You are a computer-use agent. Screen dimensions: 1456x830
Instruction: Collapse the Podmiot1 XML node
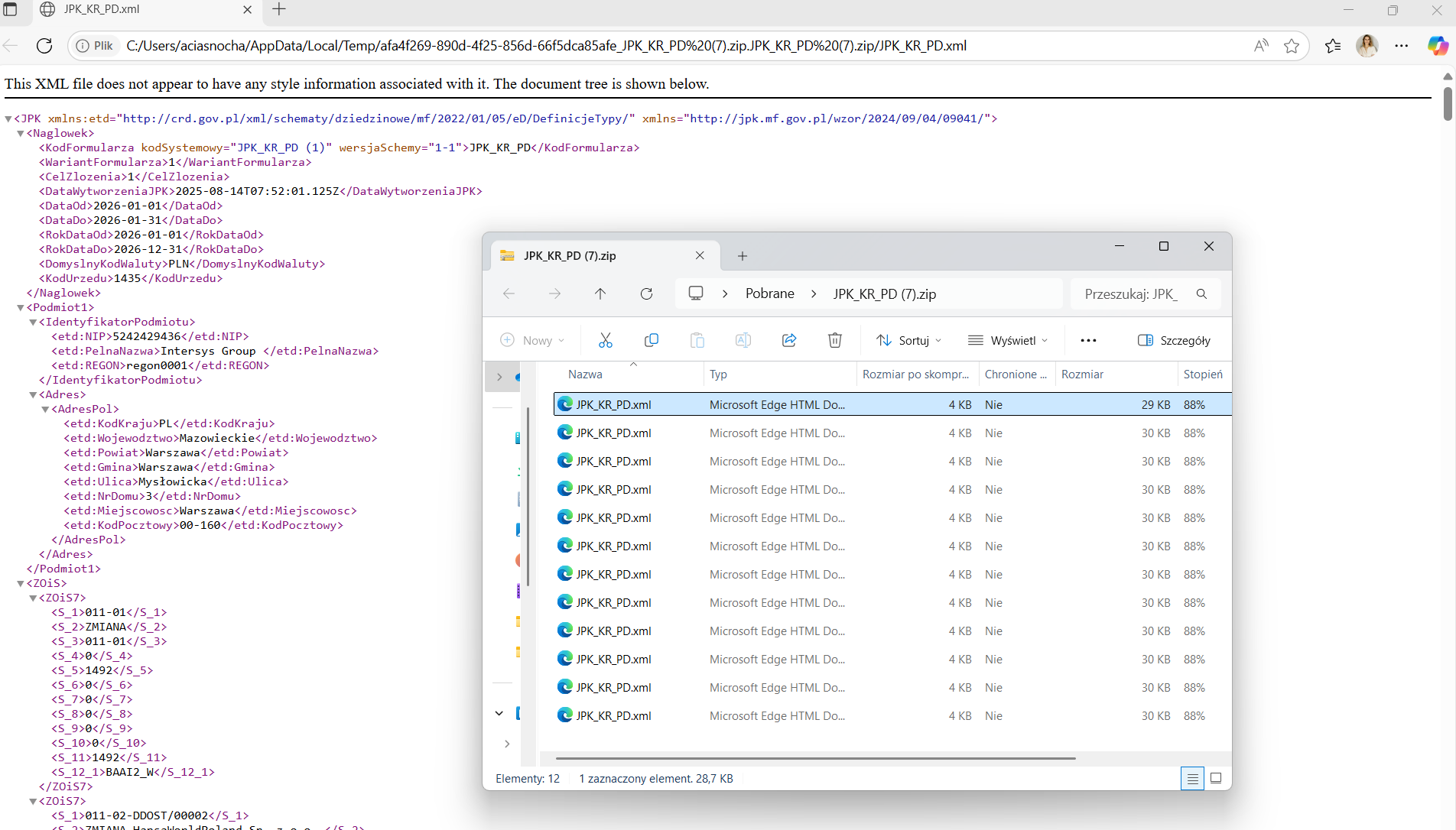[21, 307]
